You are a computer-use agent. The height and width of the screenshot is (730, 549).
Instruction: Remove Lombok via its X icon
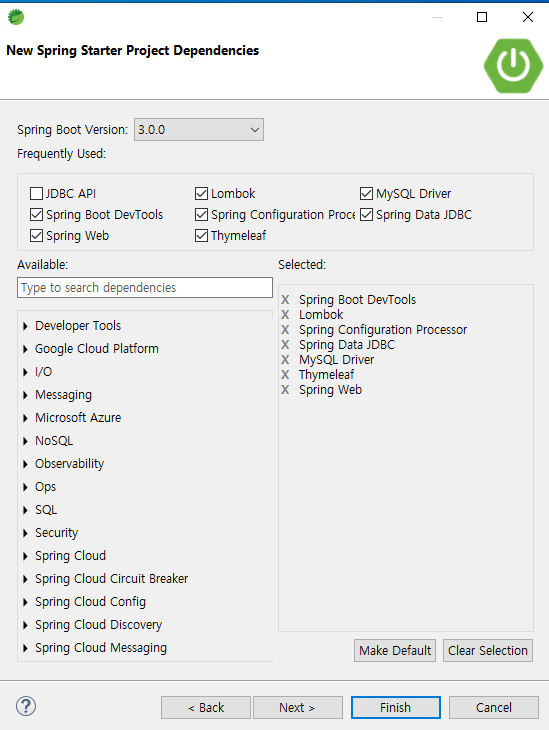(x=285, y=315)
